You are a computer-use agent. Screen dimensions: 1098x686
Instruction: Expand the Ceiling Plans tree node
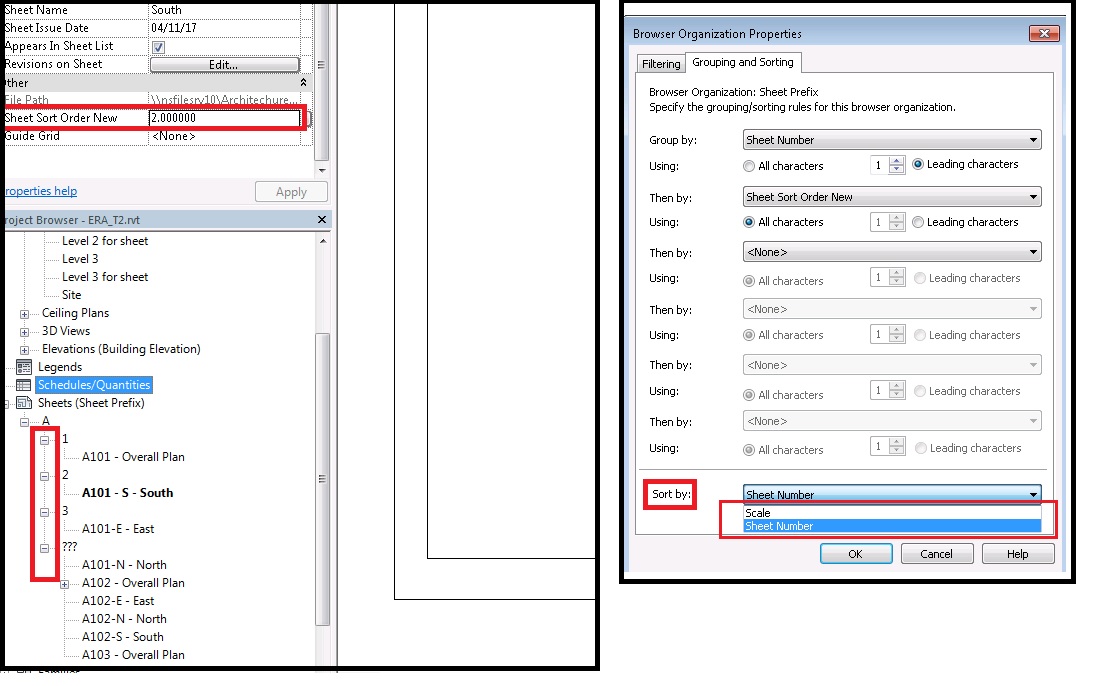(24, 313)
